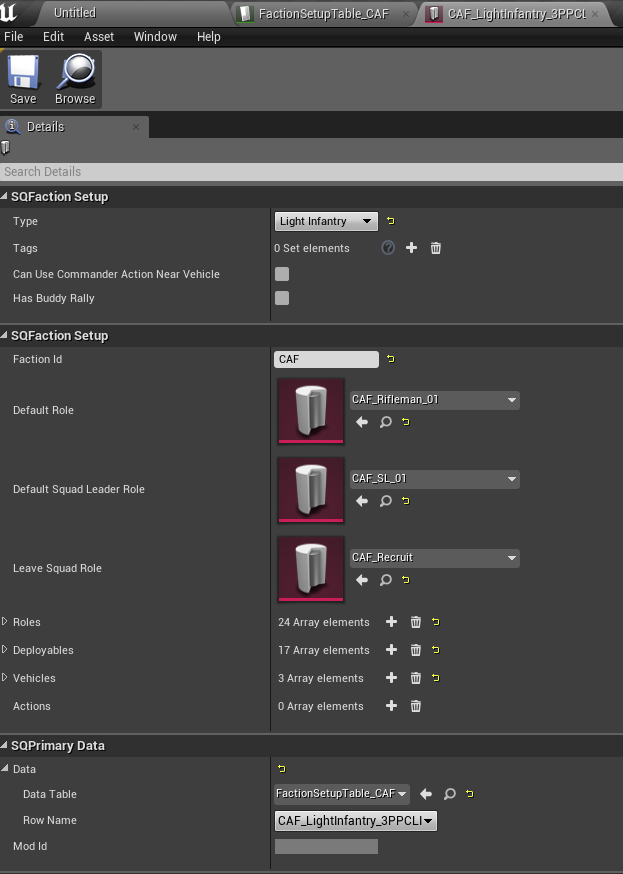This screenshot has height=874, width=623.
Task: Toggle the Has Buddy Rally checkbox
Action: pos(282,298)
